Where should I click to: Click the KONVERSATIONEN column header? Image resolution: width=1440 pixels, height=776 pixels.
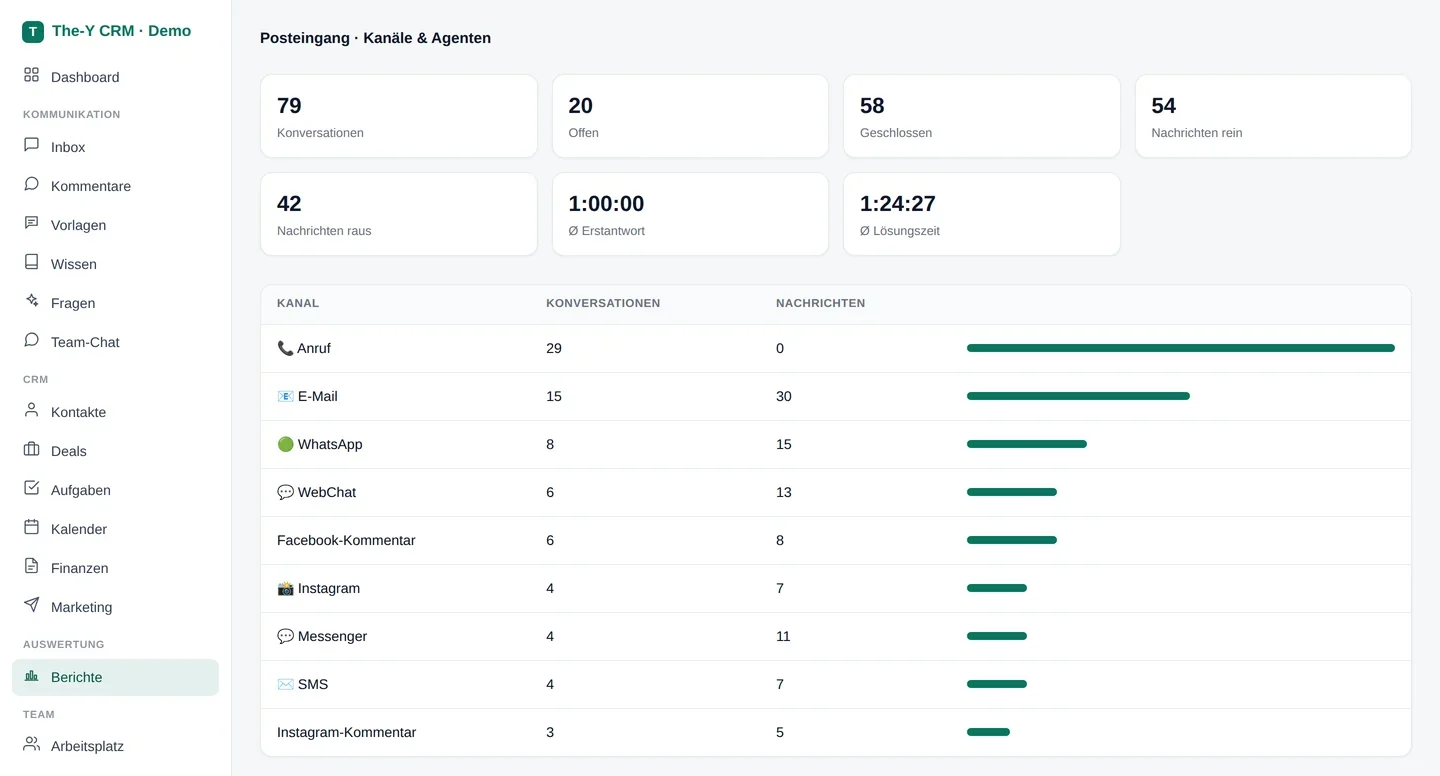tap(603, 303)
